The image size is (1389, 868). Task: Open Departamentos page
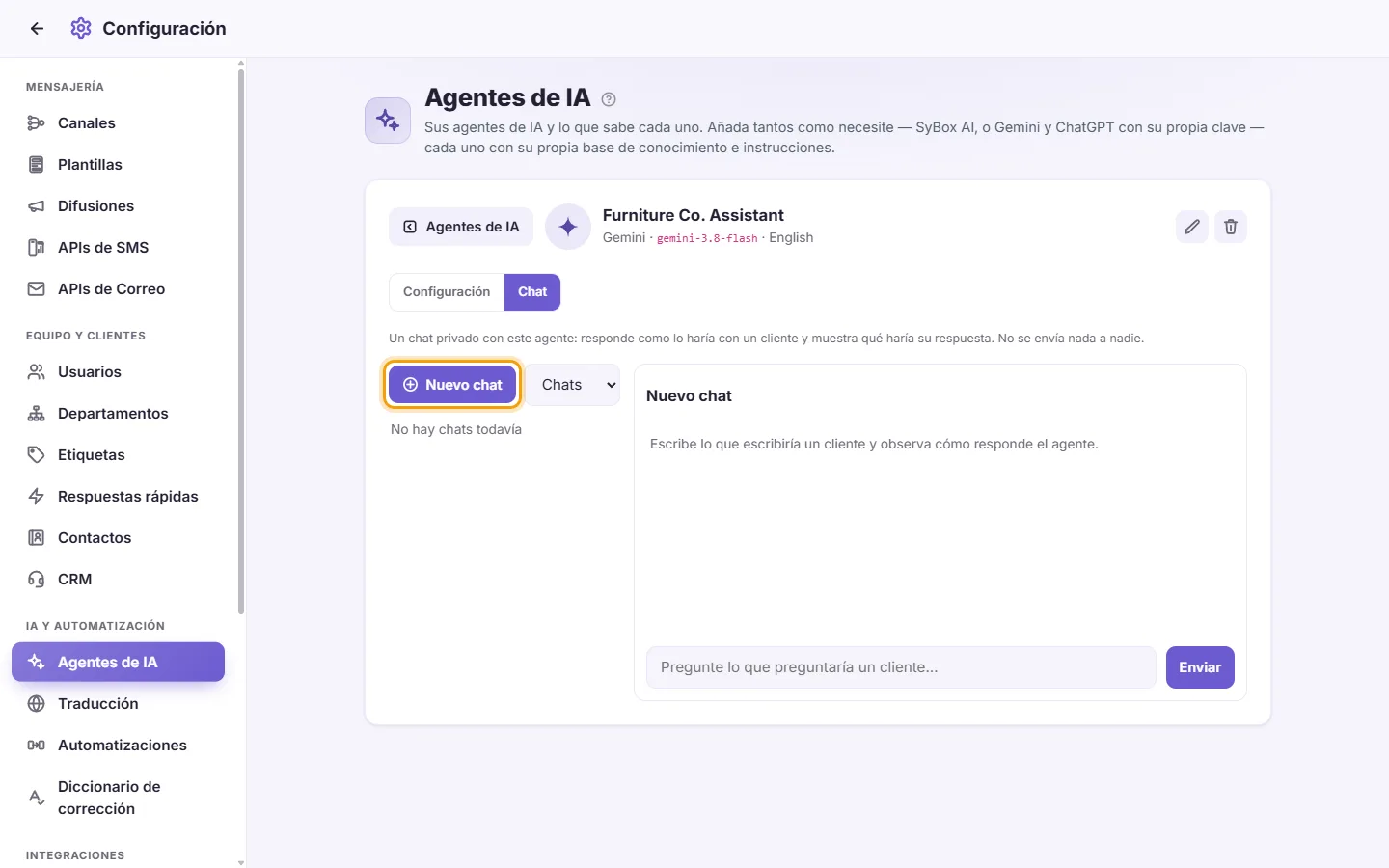pos(118,414)
